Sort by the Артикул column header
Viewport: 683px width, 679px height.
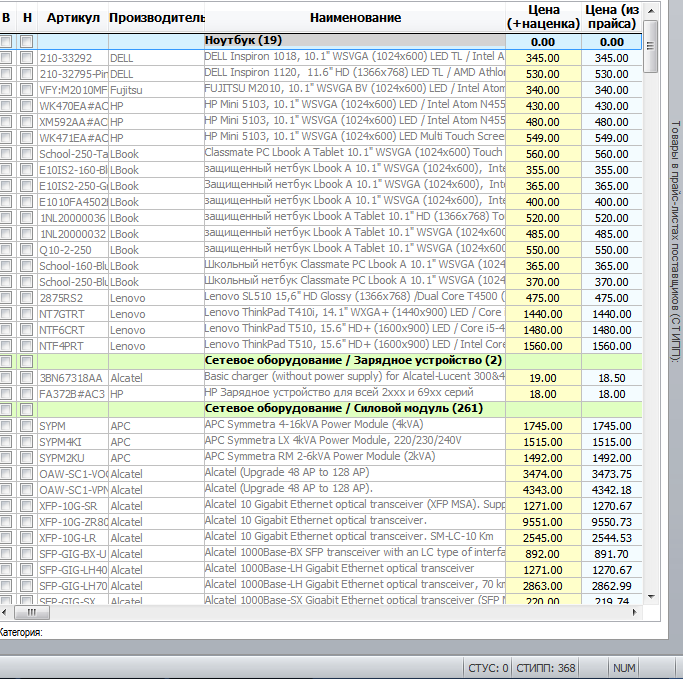point(73,17)
